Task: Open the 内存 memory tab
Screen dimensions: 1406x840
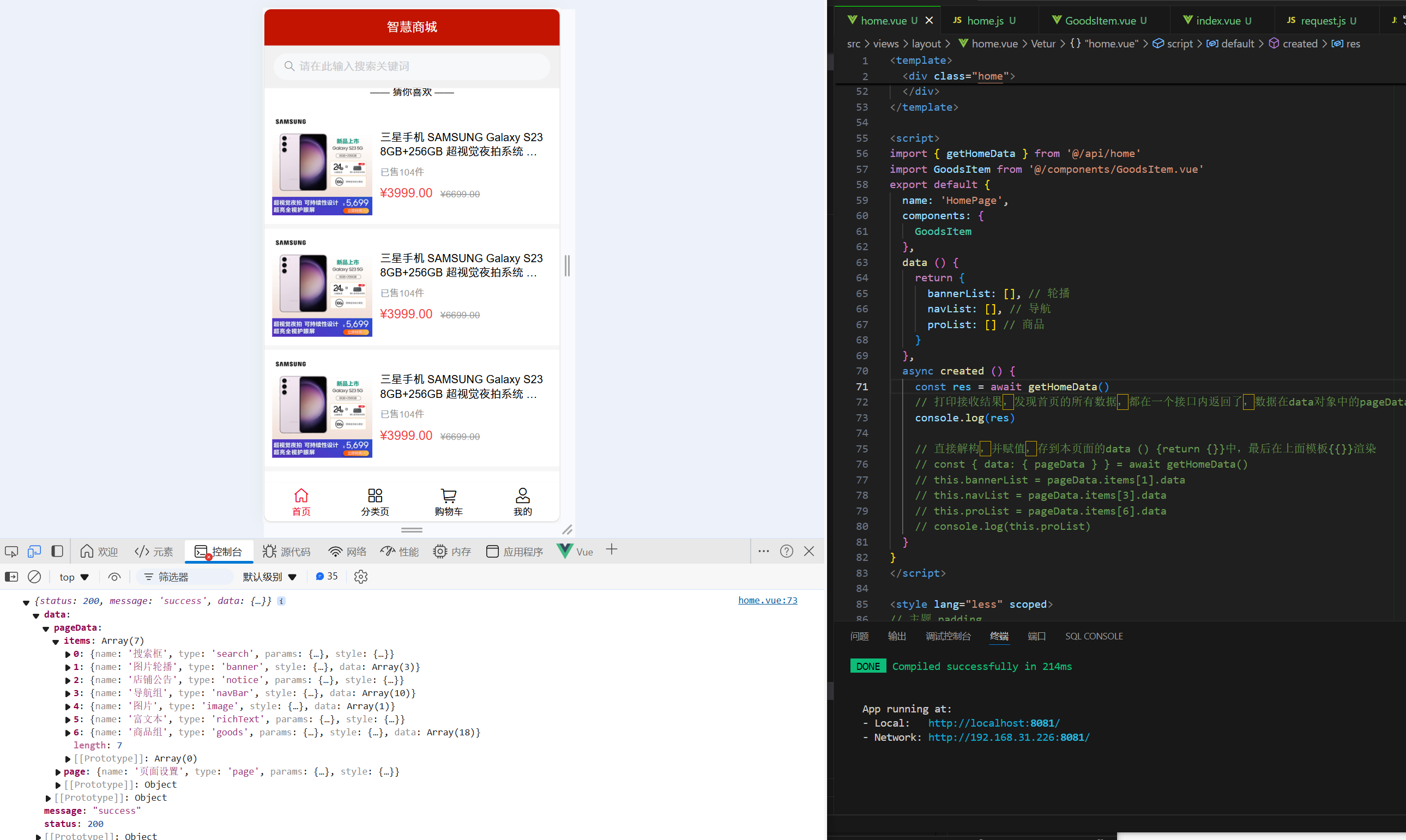Action: pyautogui.click(x=452, y=551)
